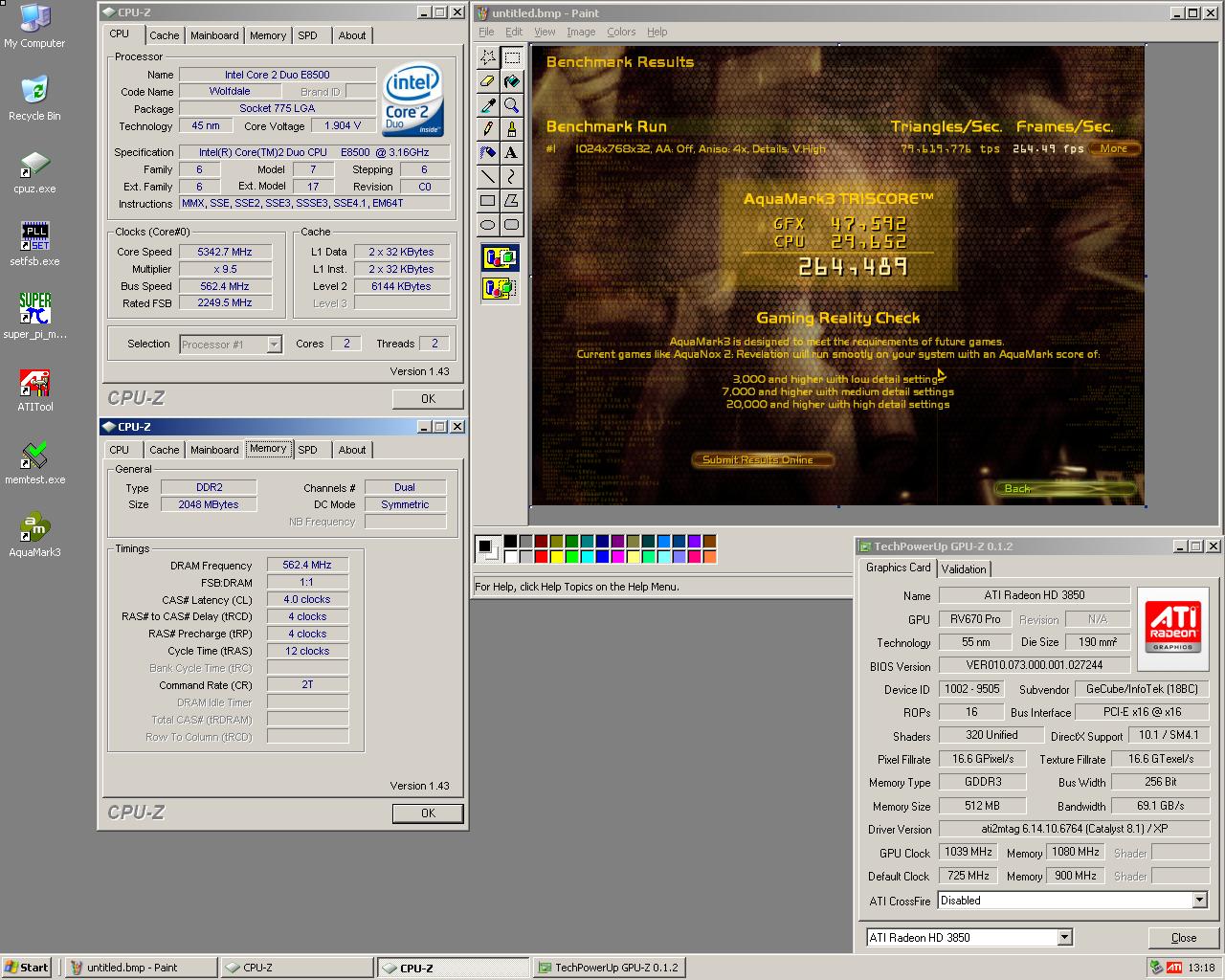The image size is (1225, 980).
Task: Click the Intel Core 2 Duo logo in CPU-Z
Action: pyautogui.click(x=413, y=100)
